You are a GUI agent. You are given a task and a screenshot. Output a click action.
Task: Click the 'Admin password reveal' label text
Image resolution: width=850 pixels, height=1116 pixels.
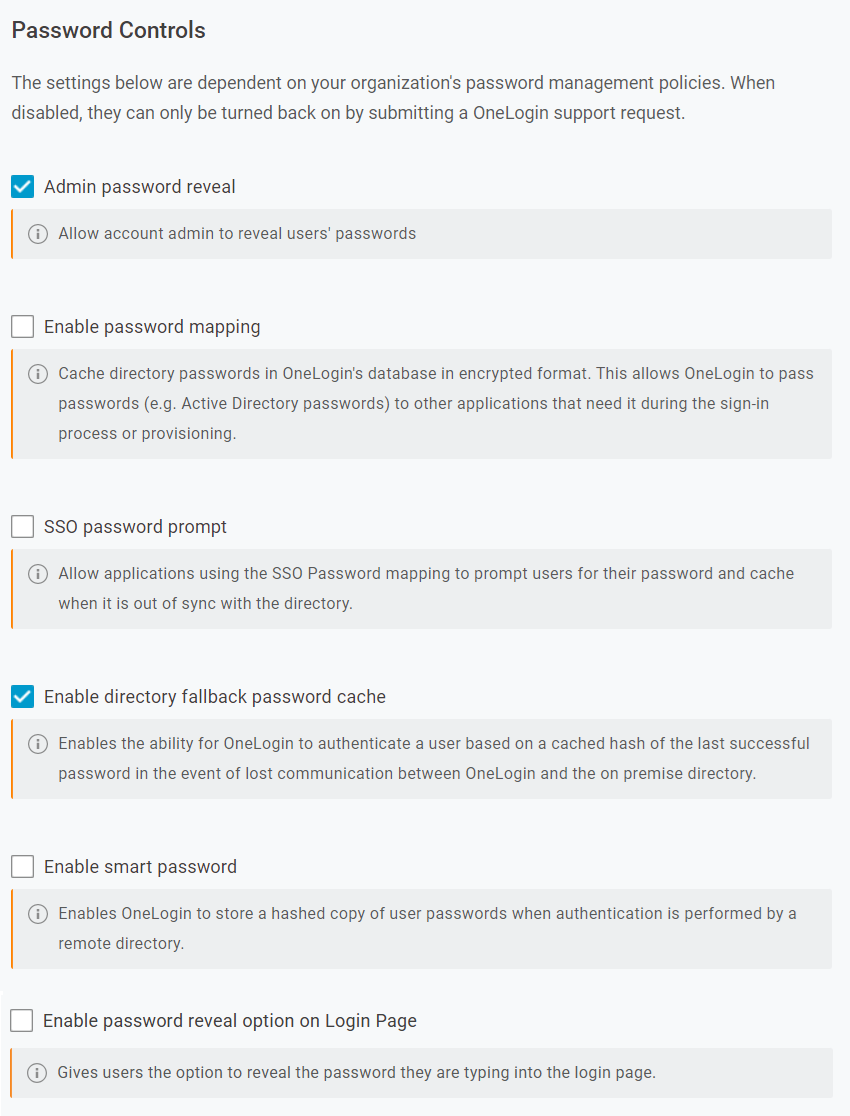140,187
